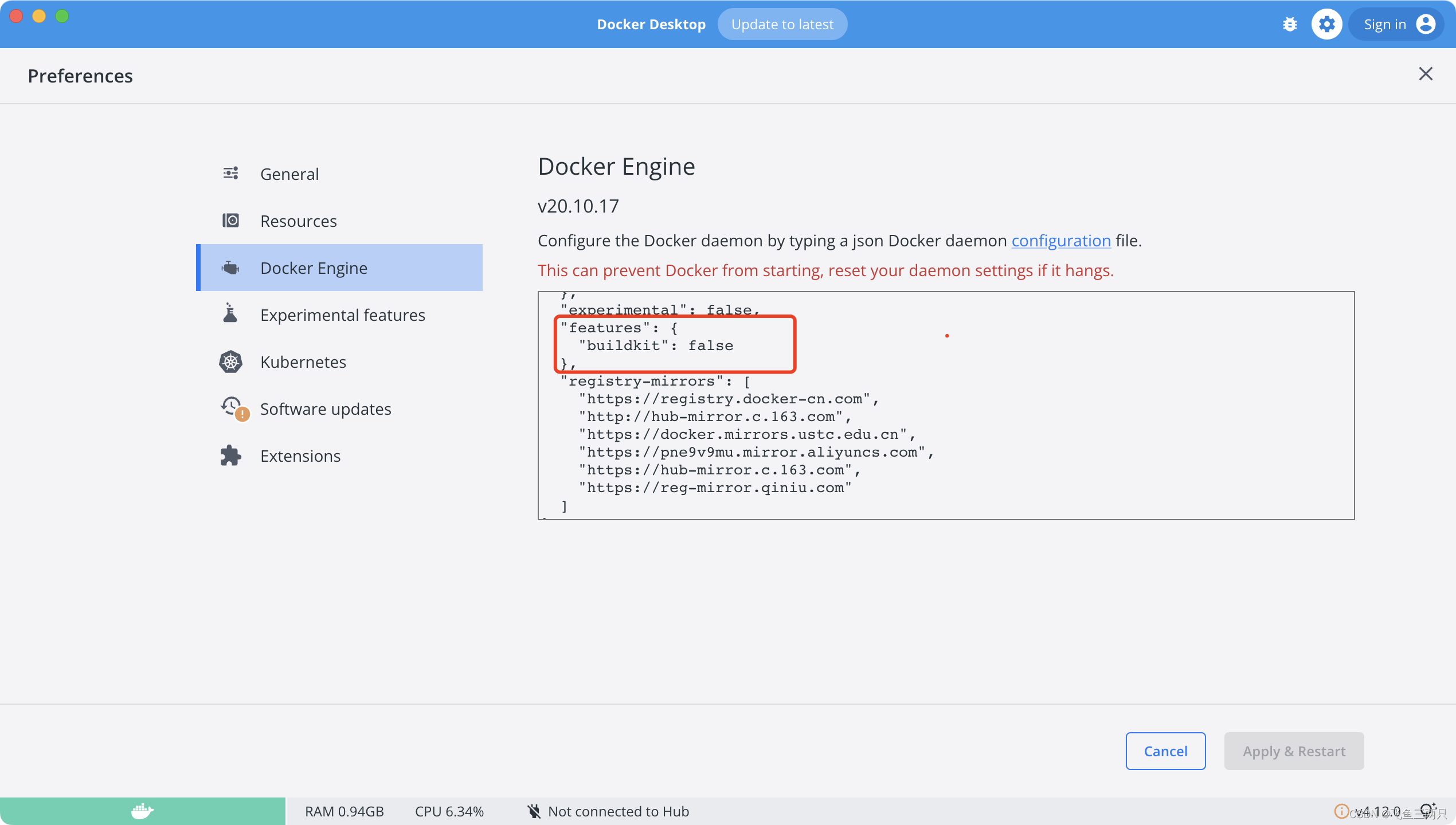Click inside the daemon JSON editor
Image resolution: width=1456 pixels, height=825 pixels.
point(946,406)
